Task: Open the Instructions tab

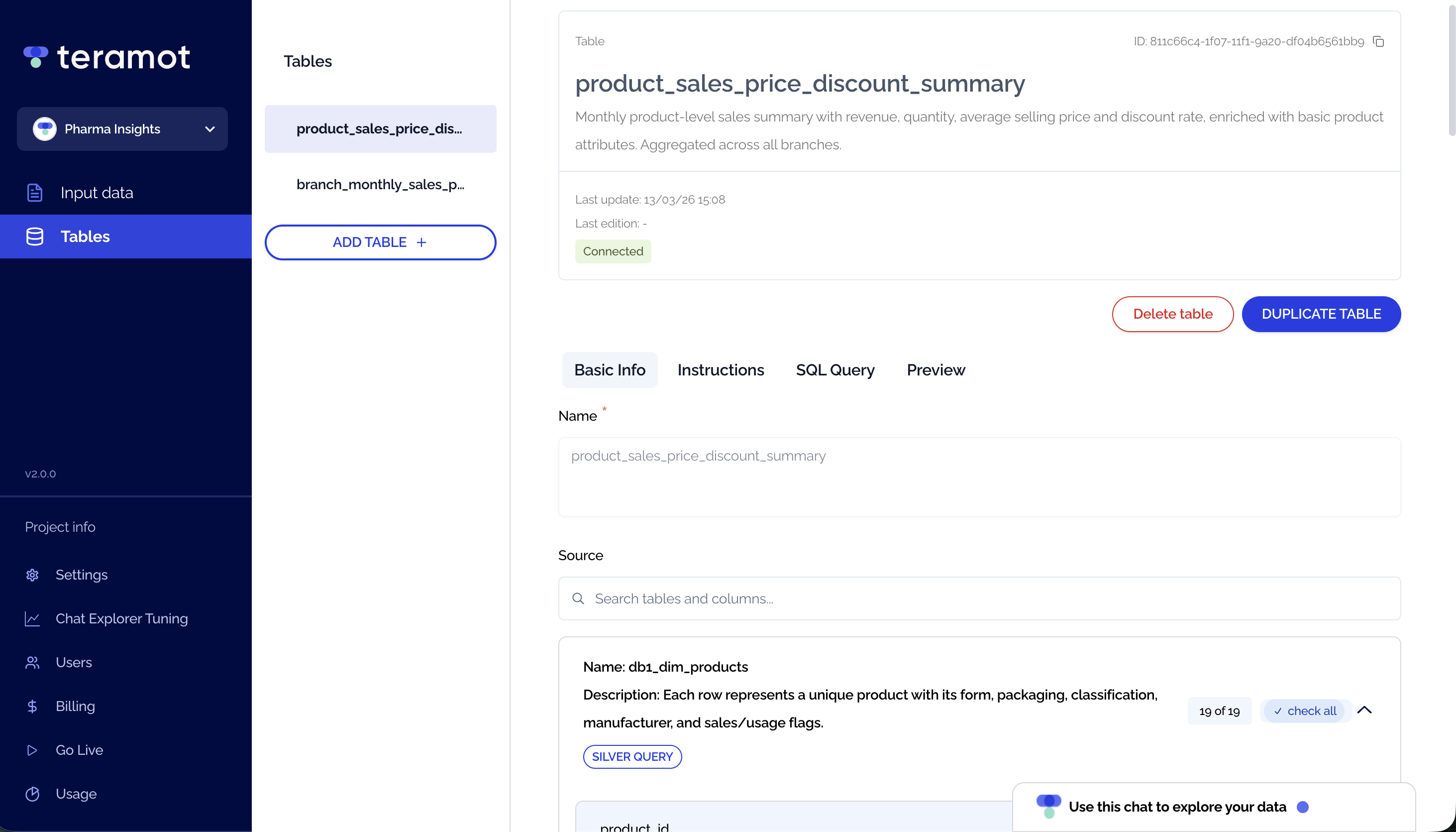Action: pos(720,370)
